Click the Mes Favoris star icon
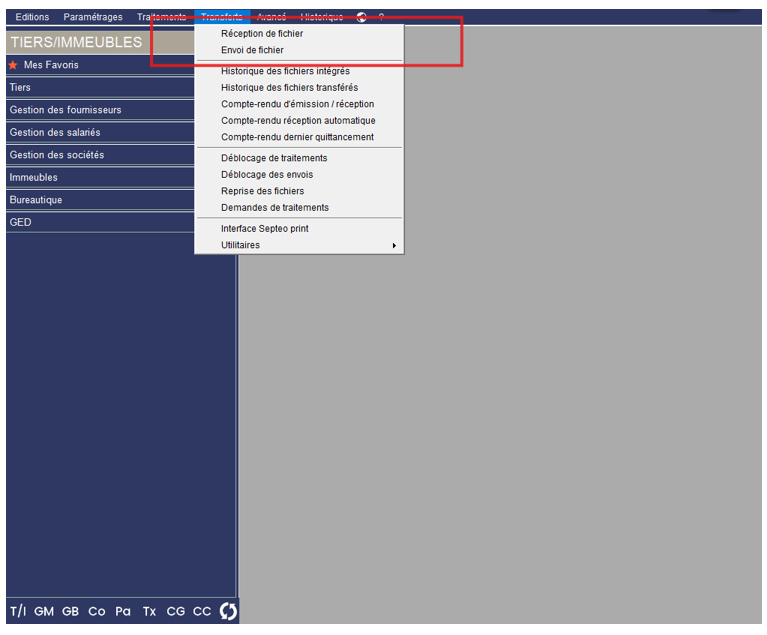This screenshot has width=767, height=635. click(14, 65)
